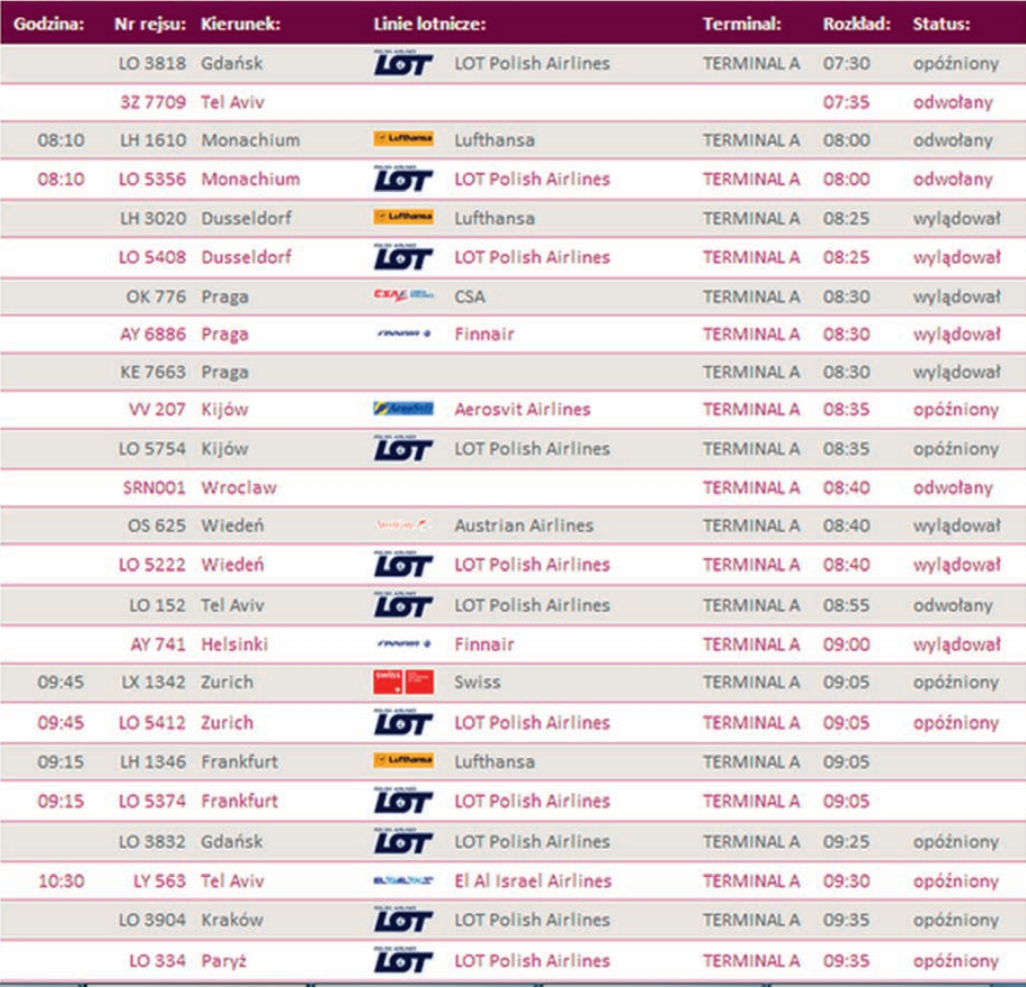Click the Lufthansa logo for flight LH 1610
Screen dimensions: 1026x988
[403, 140]
